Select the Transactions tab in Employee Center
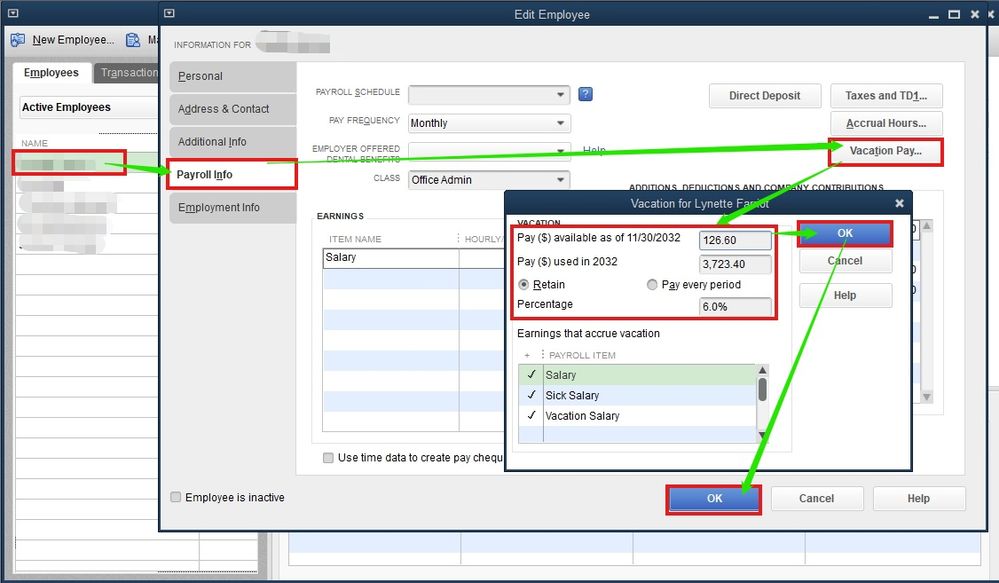The width and height of the screenshot is (999, 583). pyautogui.click(x=127, y=73)
